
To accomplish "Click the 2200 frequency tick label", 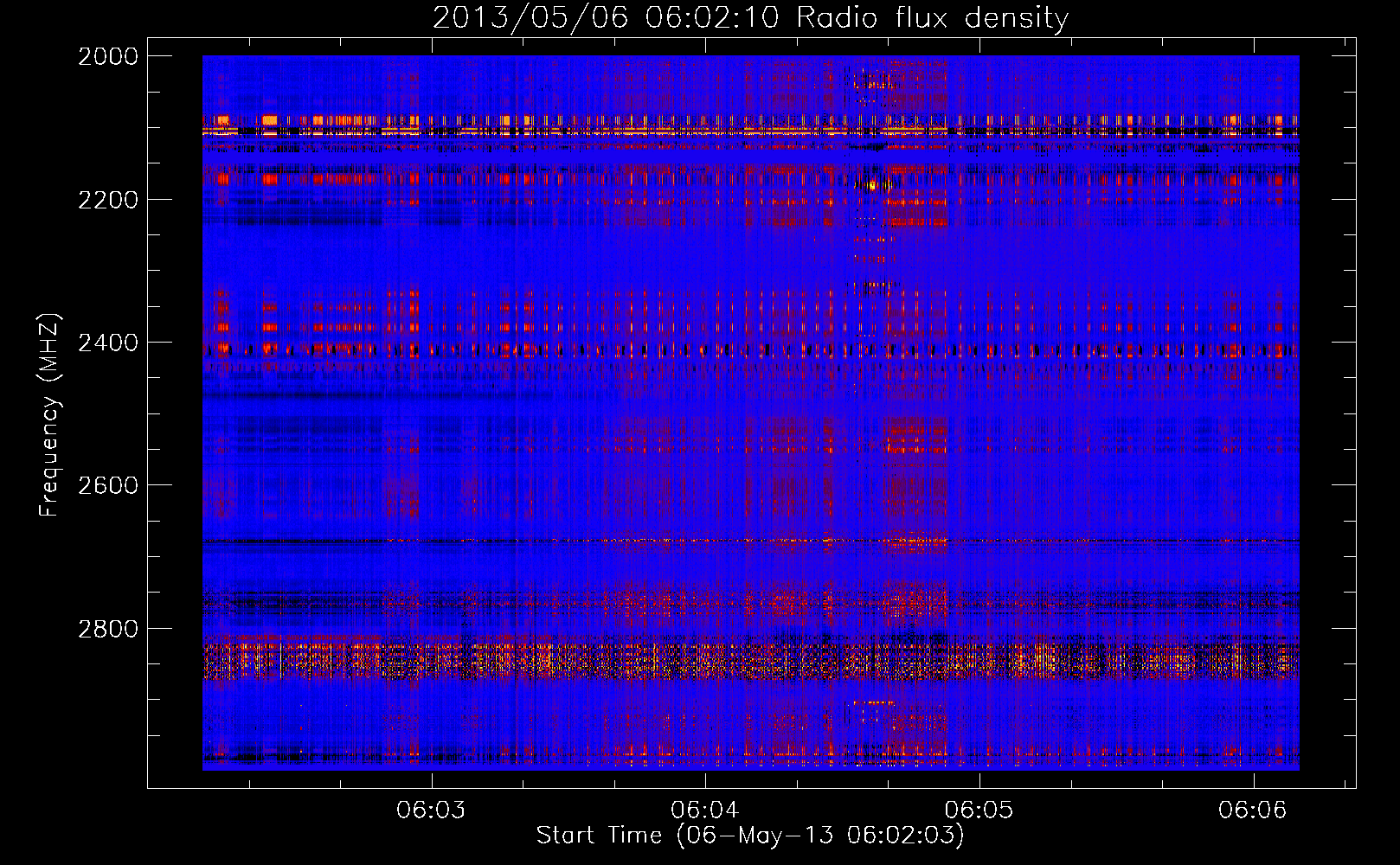I will pos(108,200).
